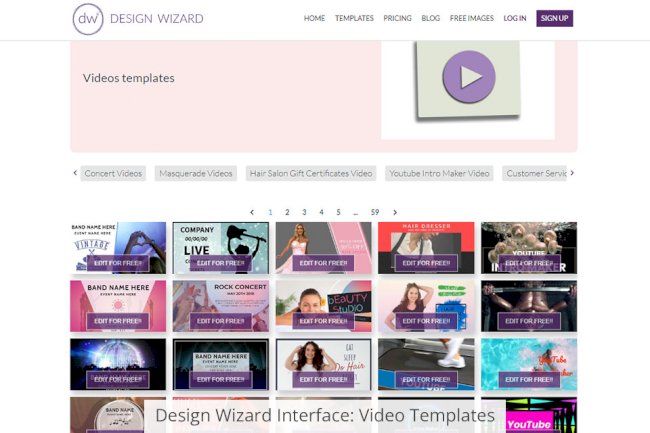Jump to last page 59
The image size is (650, 433).
pyautogui.click(x=375, y=212)
